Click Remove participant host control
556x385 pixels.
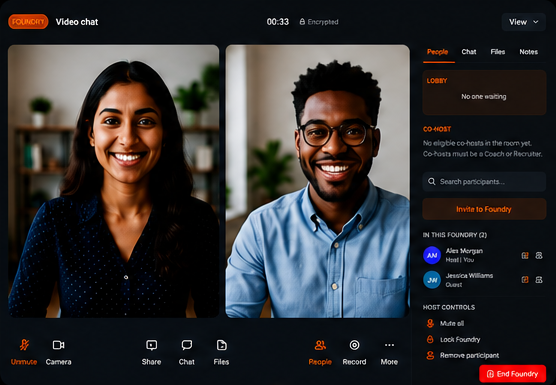point(462,355)
